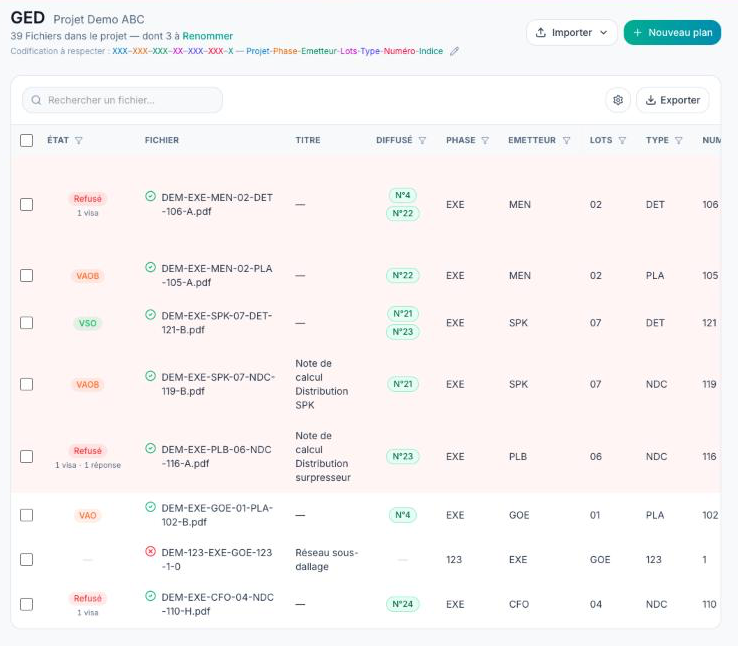Click green check icon of DEM-EXE-SPK-07-NDC-119-B.pdf

[151, 376]
